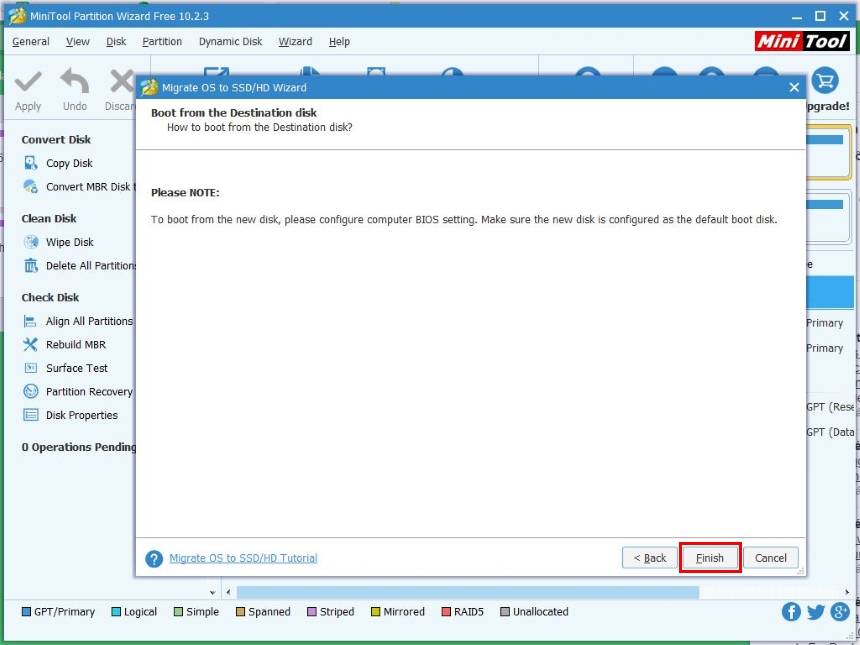Open Disk Properties from Check Disk
Image resolution: width=860 pixels, height=645 pixels.
point(81,415)
